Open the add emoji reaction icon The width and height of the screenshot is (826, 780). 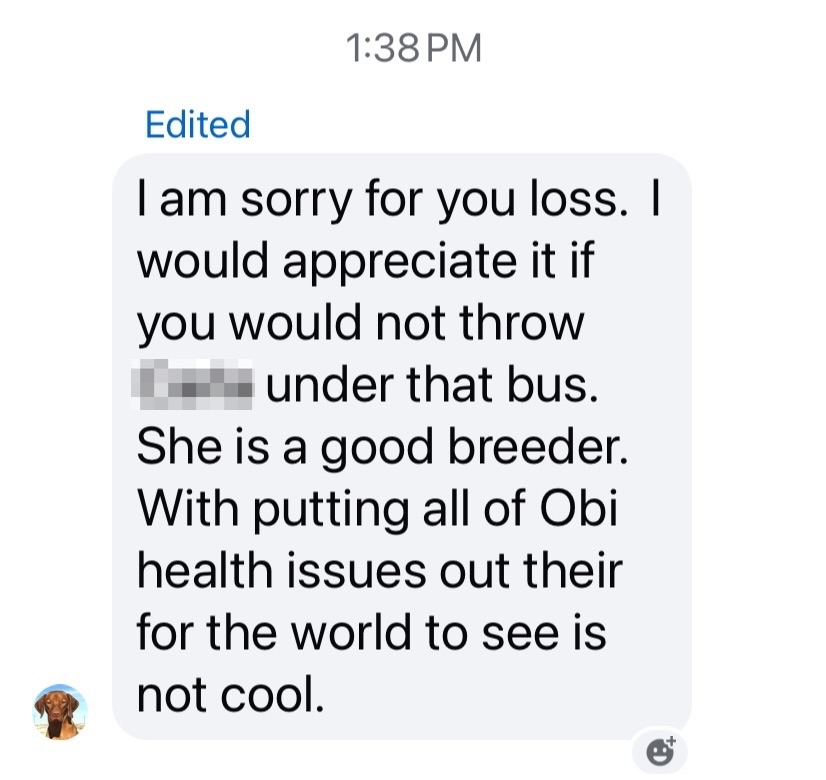(660, 751)
